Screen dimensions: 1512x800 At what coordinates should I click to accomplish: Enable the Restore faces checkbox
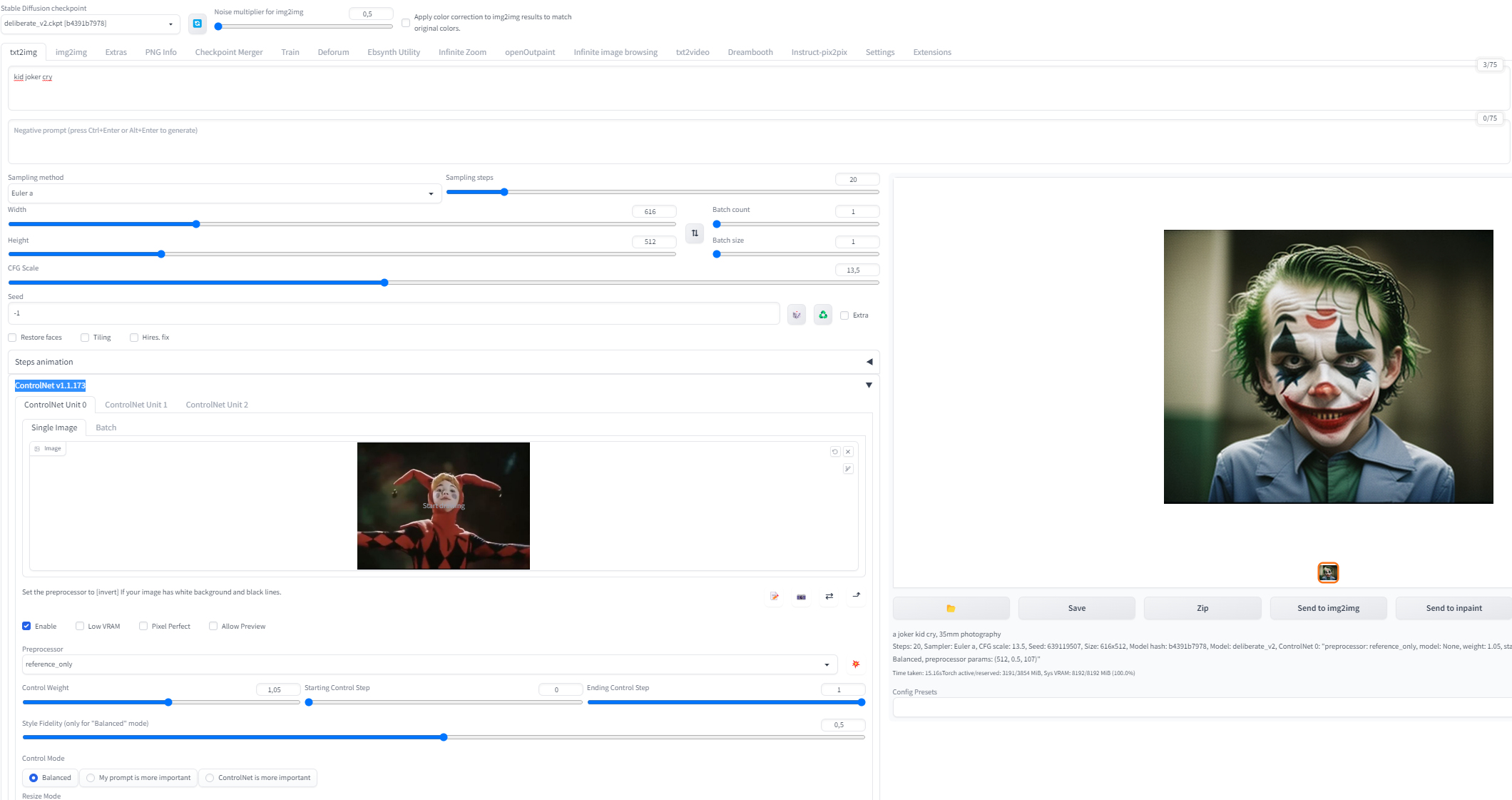tap(12, 337)
